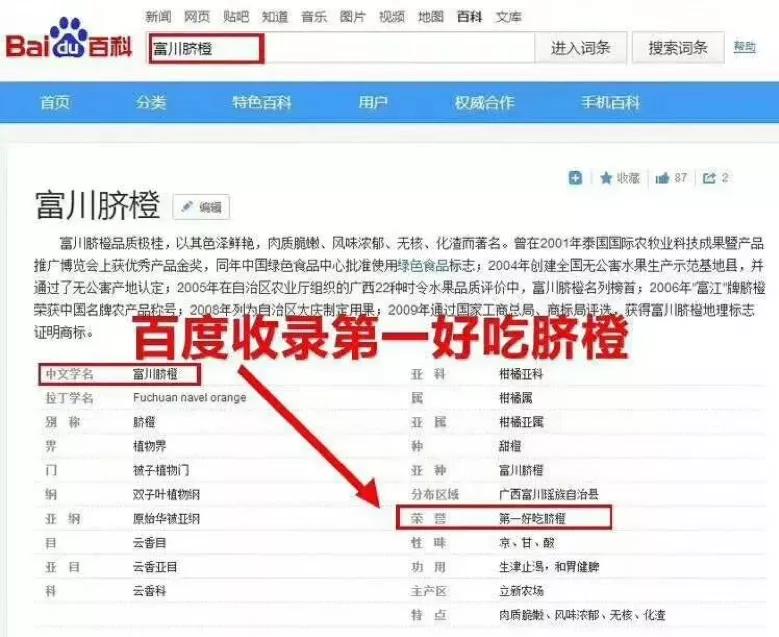
Task: Click the 富川脐橙 article title
Action: 97,205
